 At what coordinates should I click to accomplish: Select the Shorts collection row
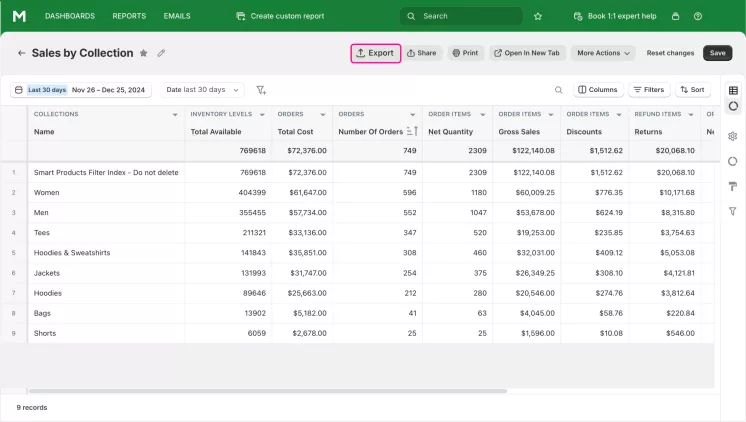(x=357, y=333)
